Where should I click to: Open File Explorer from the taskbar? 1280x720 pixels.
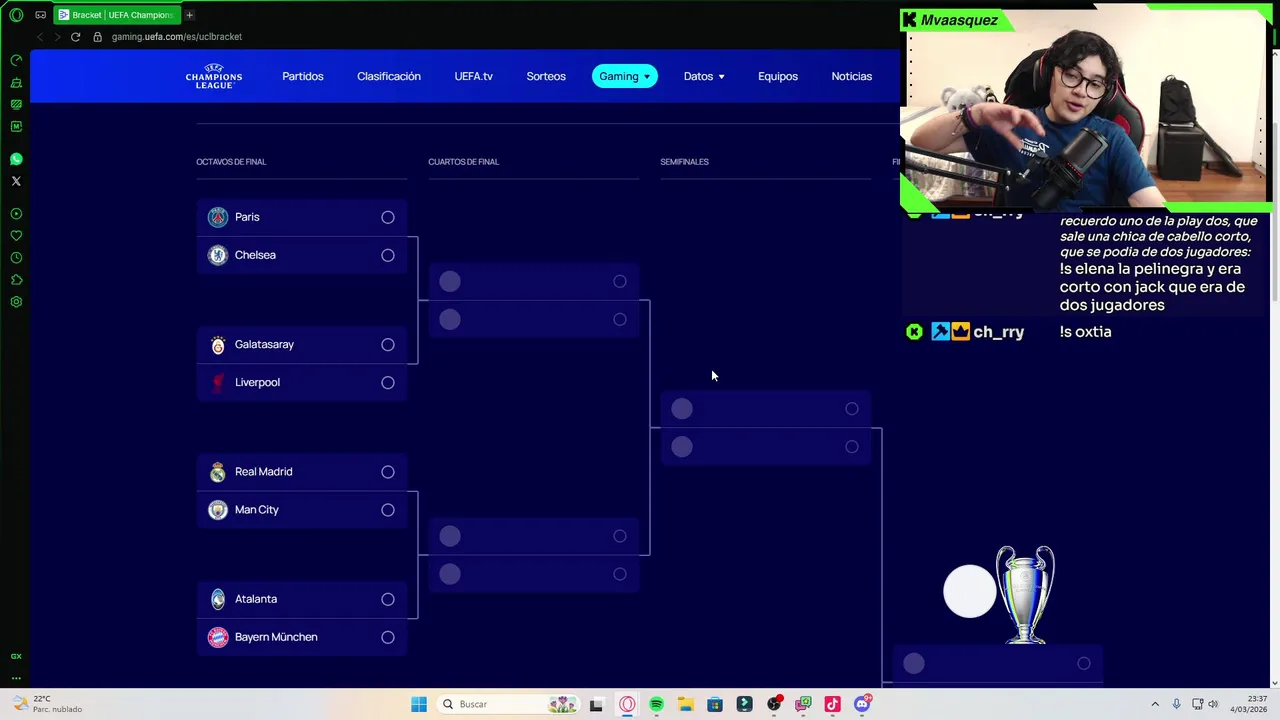click(685, 704)
